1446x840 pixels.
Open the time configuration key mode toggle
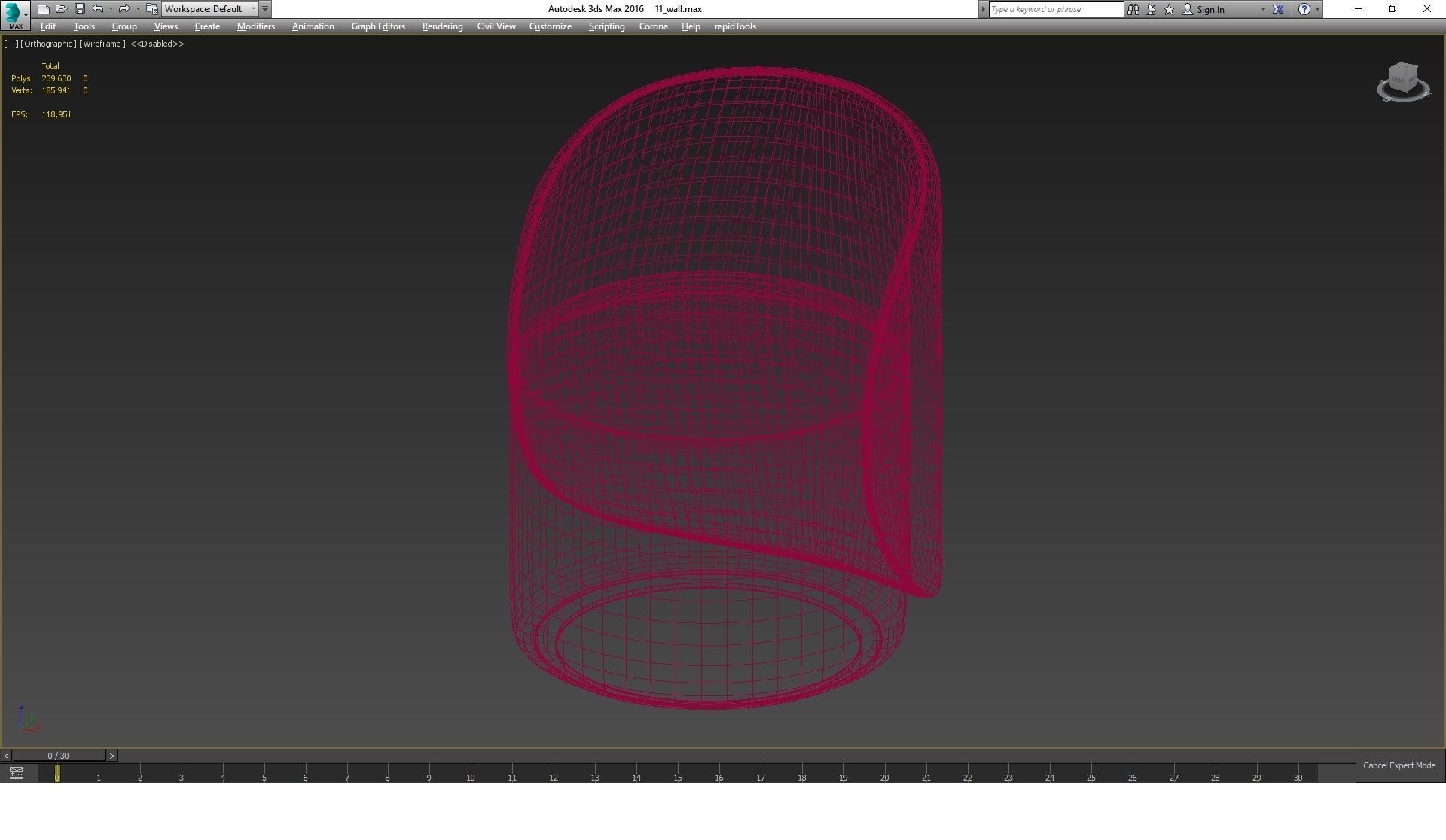click(x=16, y=773)
